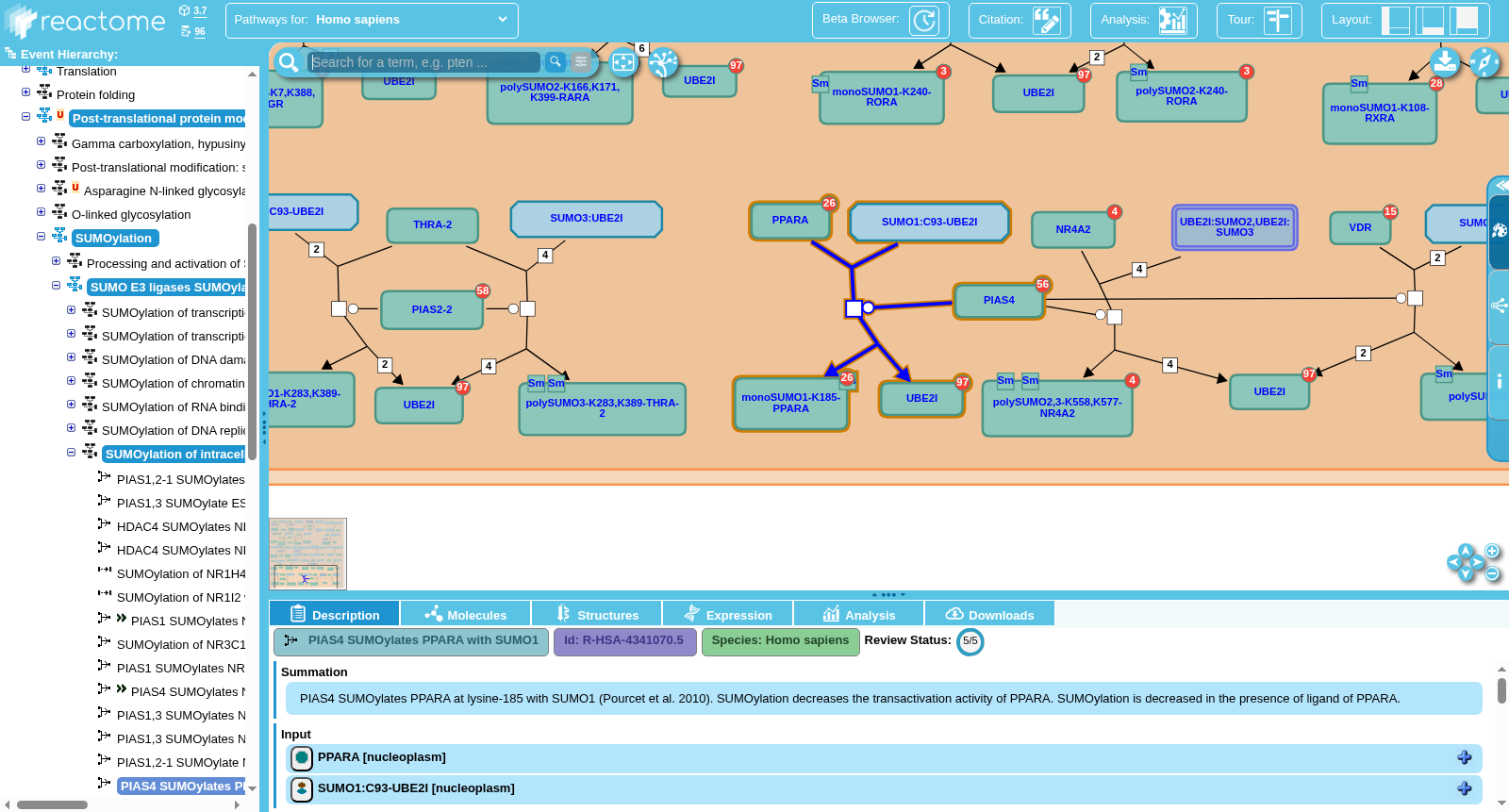The height and width of the screenshot is (812, 1509).
Task: Switch to the Structures tab
Action: pyautogui.click(x=596, y=614)
